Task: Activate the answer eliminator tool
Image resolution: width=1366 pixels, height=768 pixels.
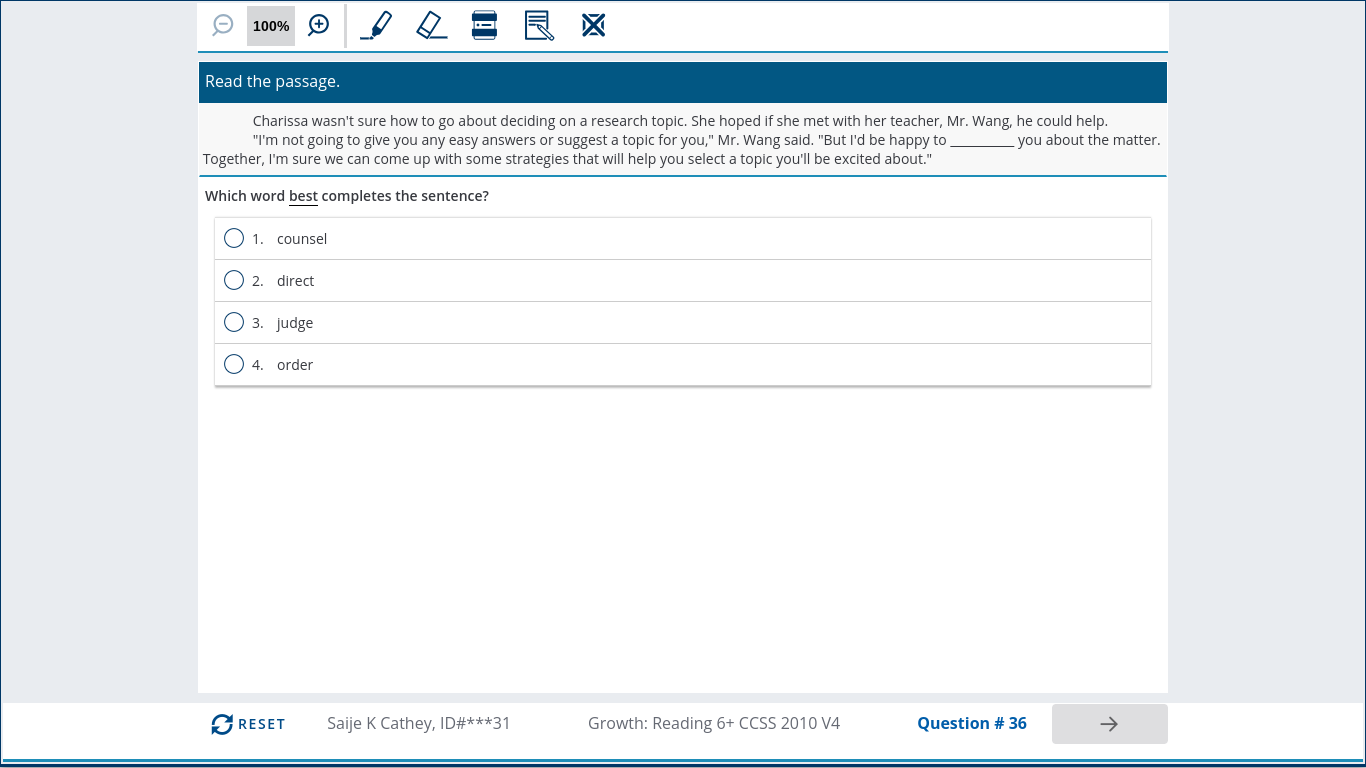Action: 594,25
